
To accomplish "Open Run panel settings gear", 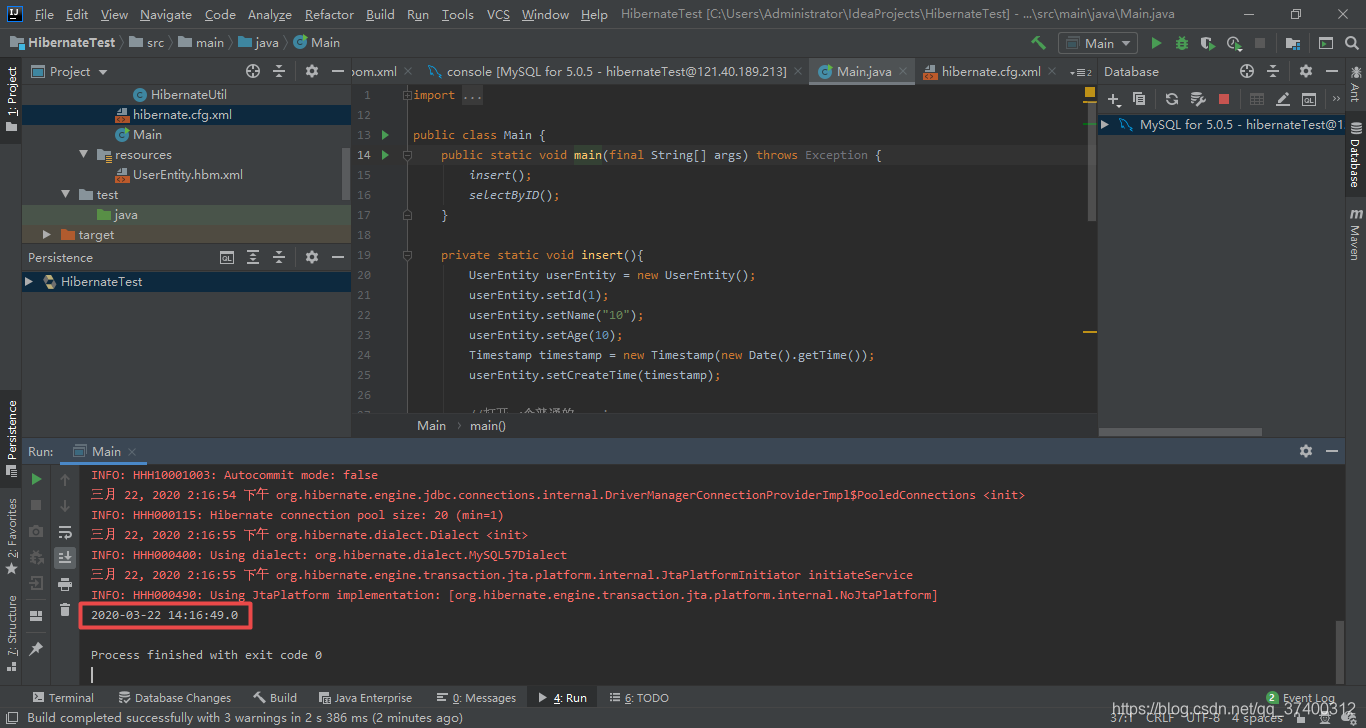I will coord(1305,451).
